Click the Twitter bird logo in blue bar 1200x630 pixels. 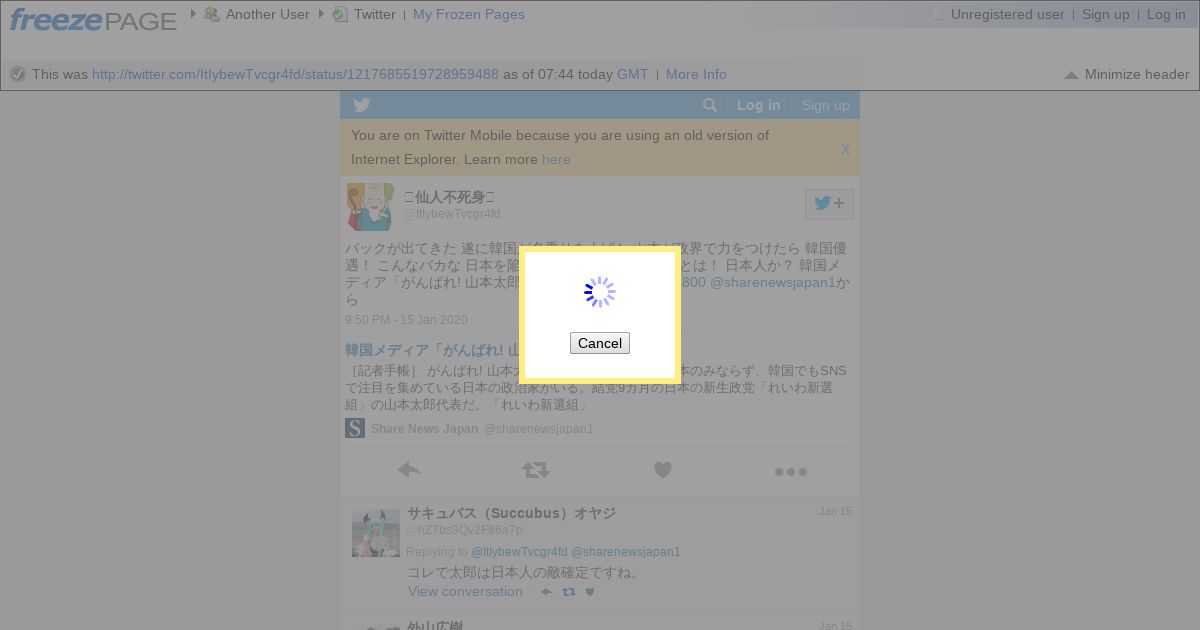click(x=362, y=105)
